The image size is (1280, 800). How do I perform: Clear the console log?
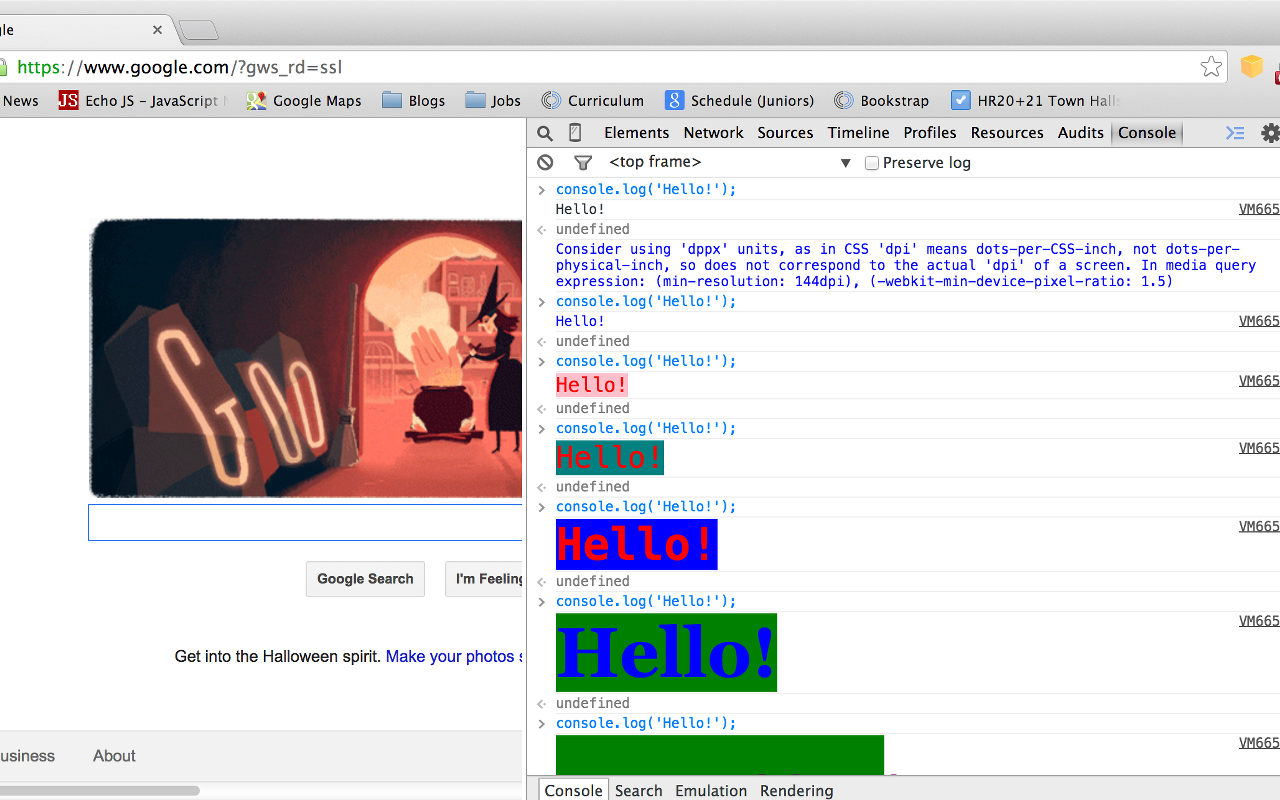click(x=545, y=162)
